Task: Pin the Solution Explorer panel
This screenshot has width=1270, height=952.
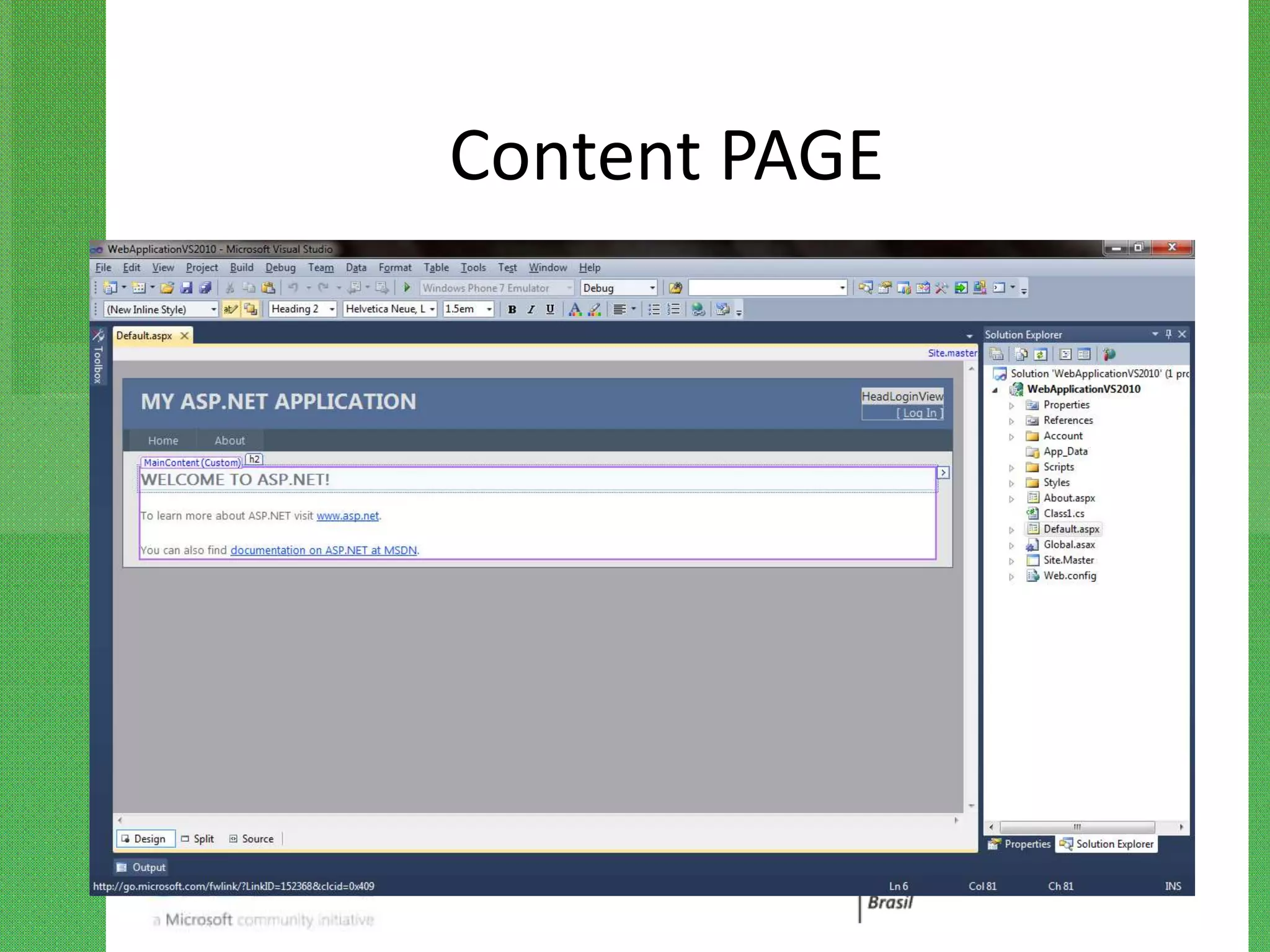Action: pos(1168,334)
